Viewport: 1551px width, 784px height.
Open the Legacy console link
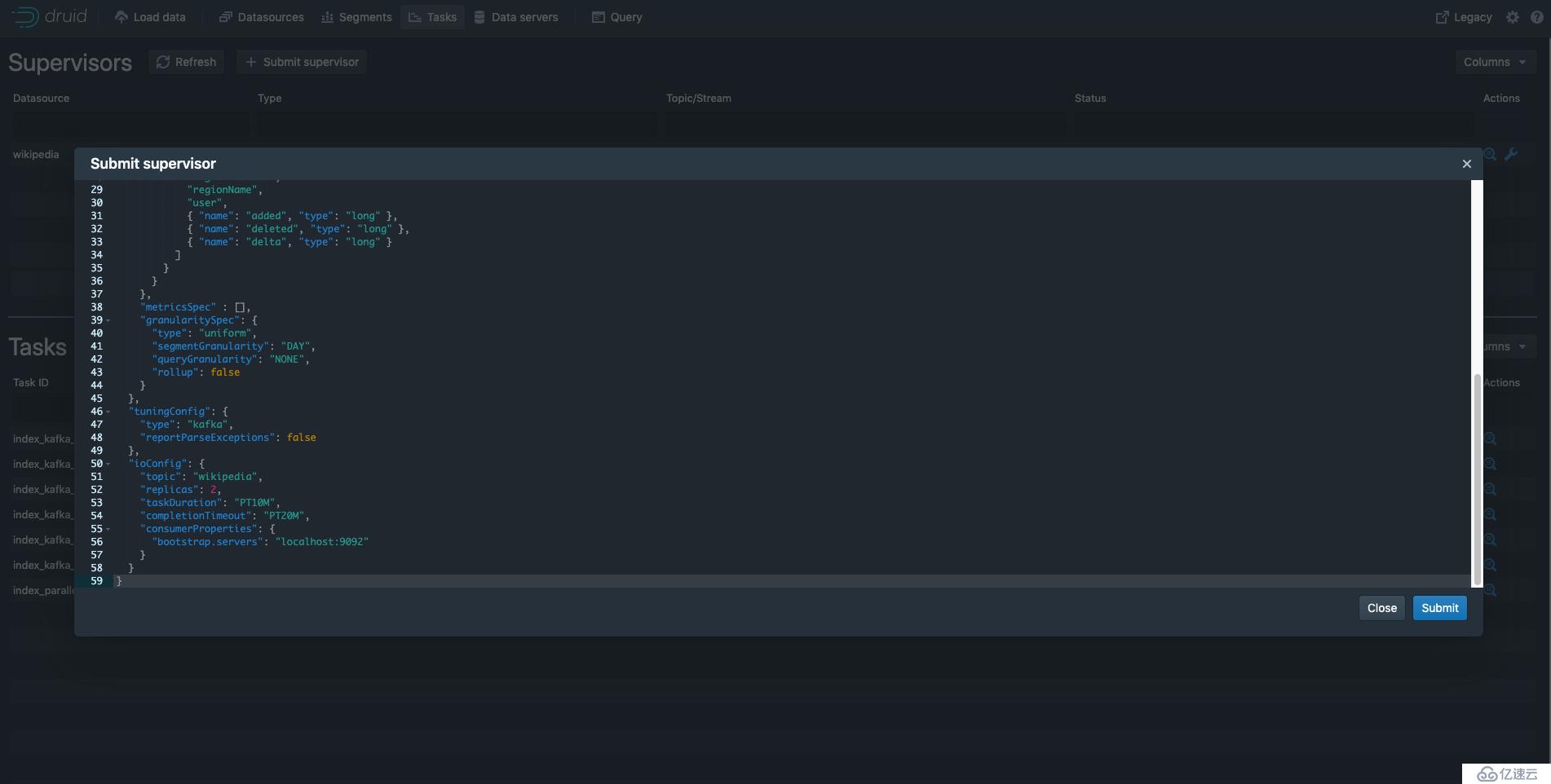click(1464, 17)
